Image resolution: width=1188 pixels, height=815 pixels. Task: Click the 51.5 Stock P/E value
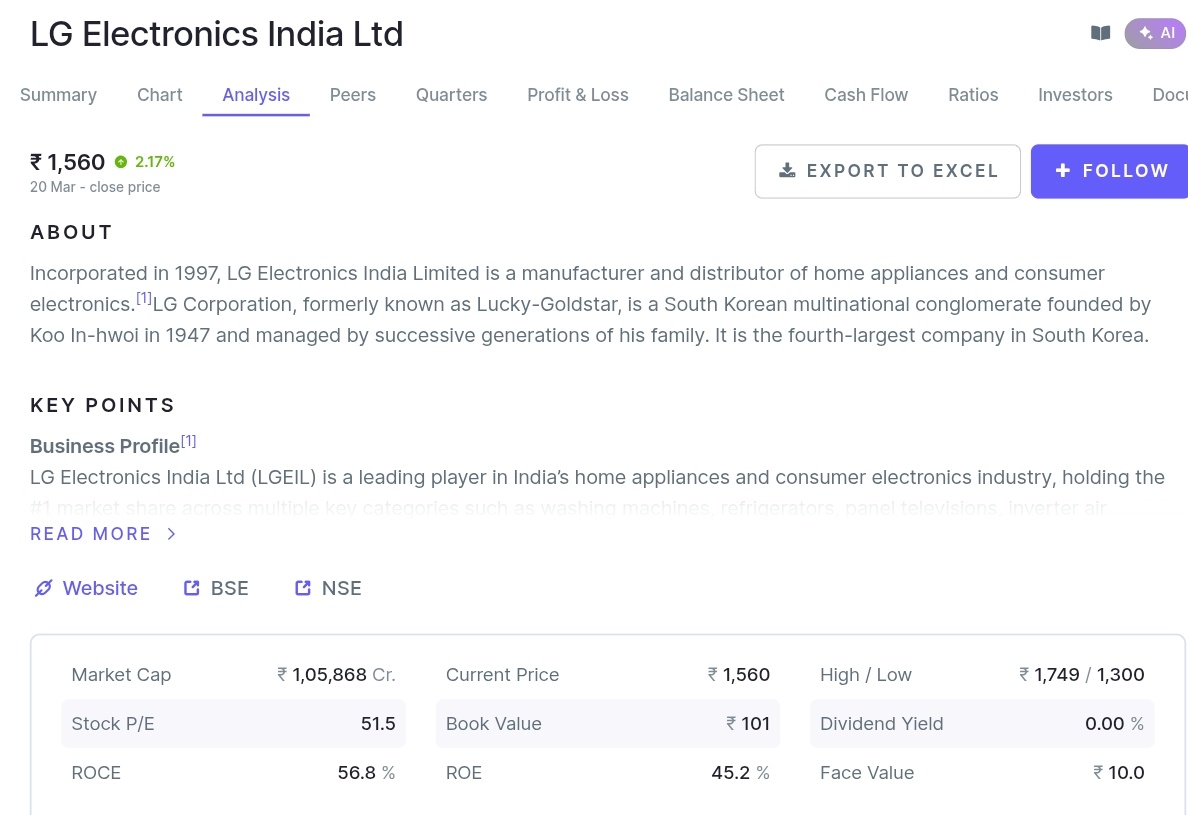point(378,724)
